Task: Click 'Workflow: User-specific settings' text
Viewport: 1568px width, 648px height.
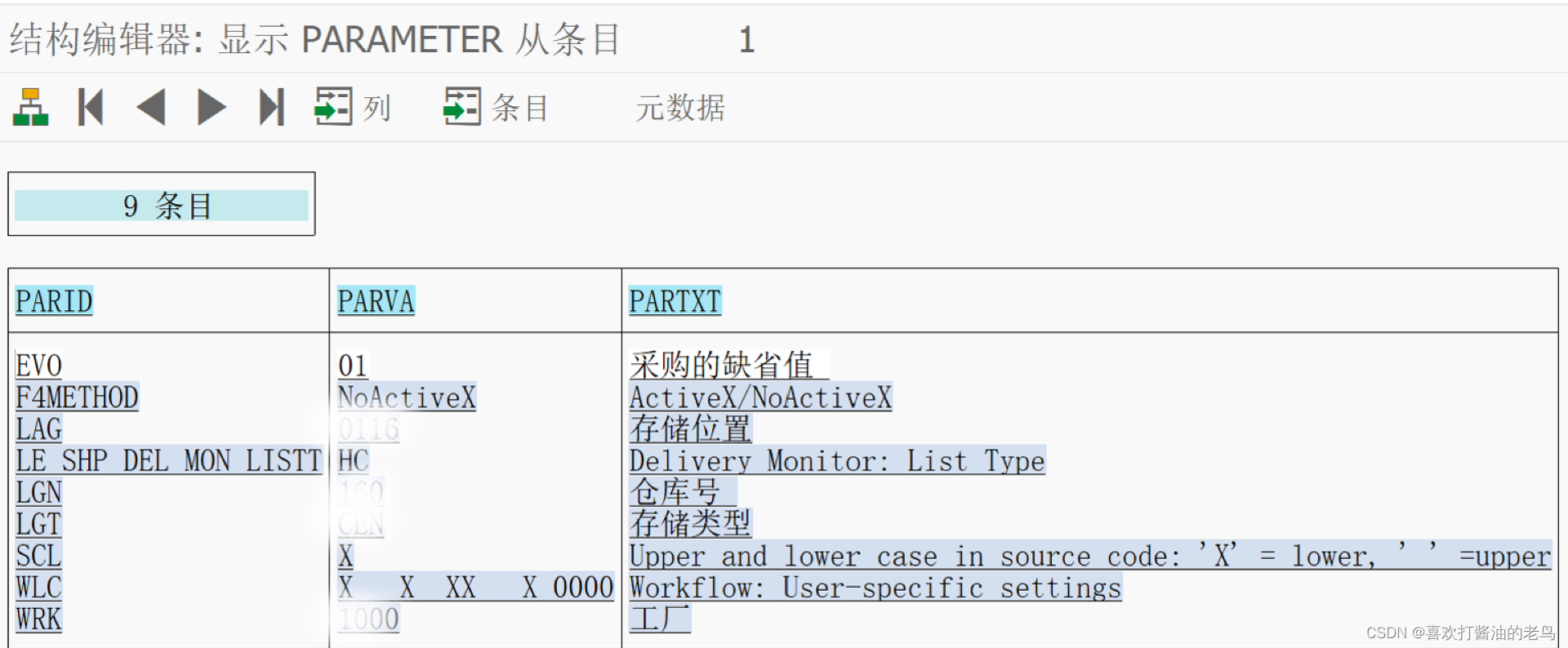Action: coord(875,588)
